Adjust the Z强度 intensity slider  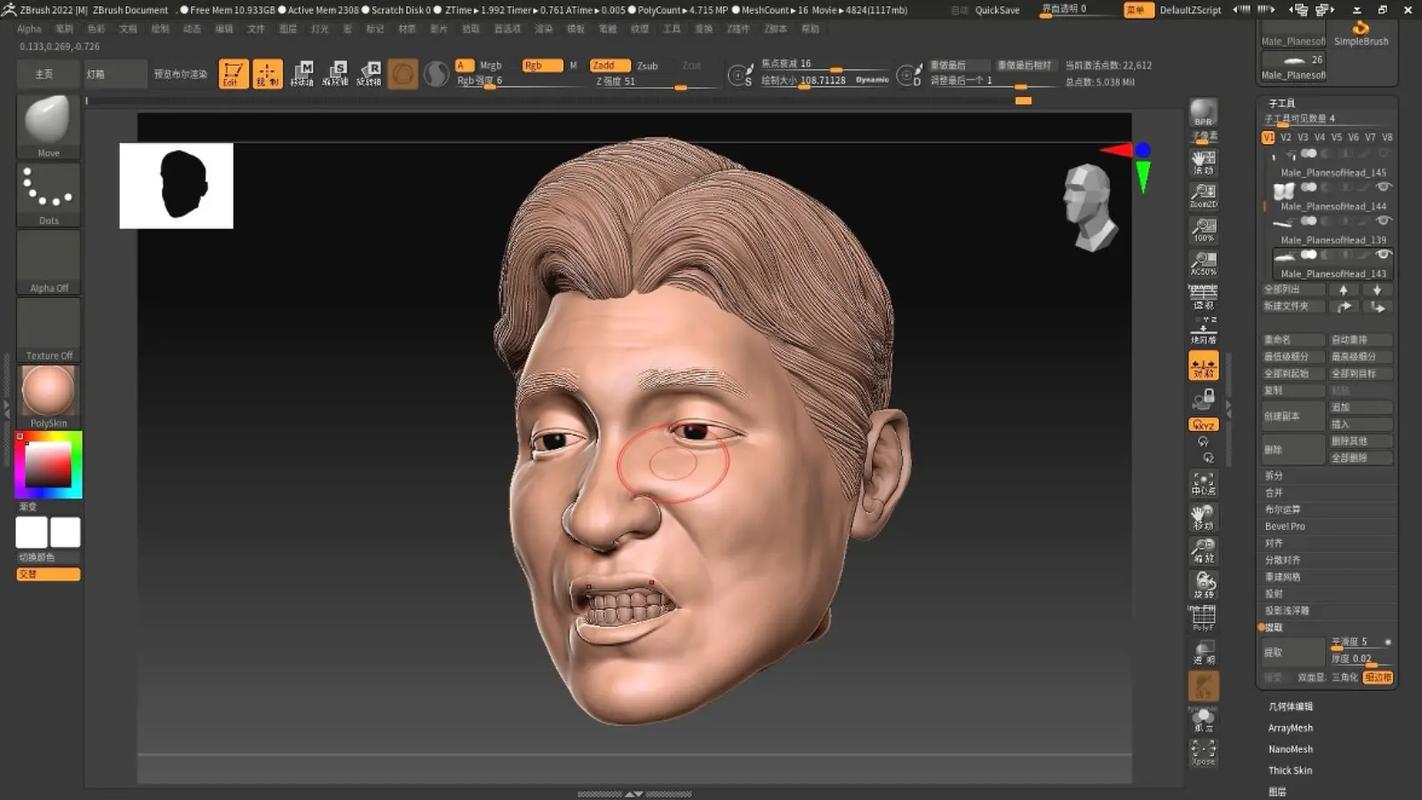(x=640, y=82)
